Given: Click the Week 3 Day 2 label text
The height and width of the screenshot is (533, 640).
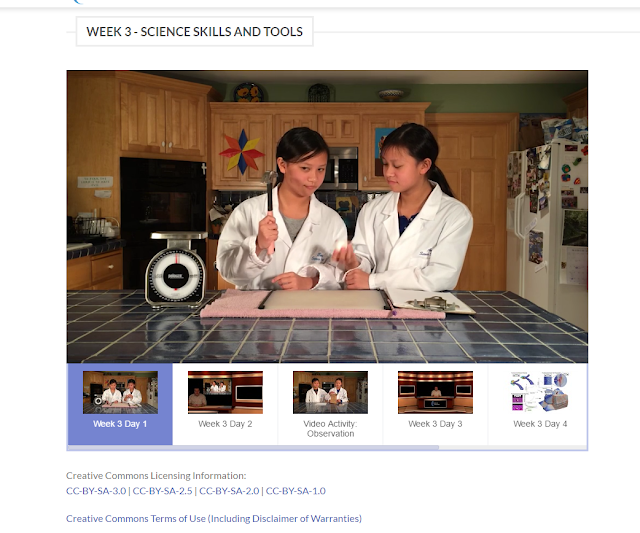Looking at the screenshot, I should click(x=225, y=424).
